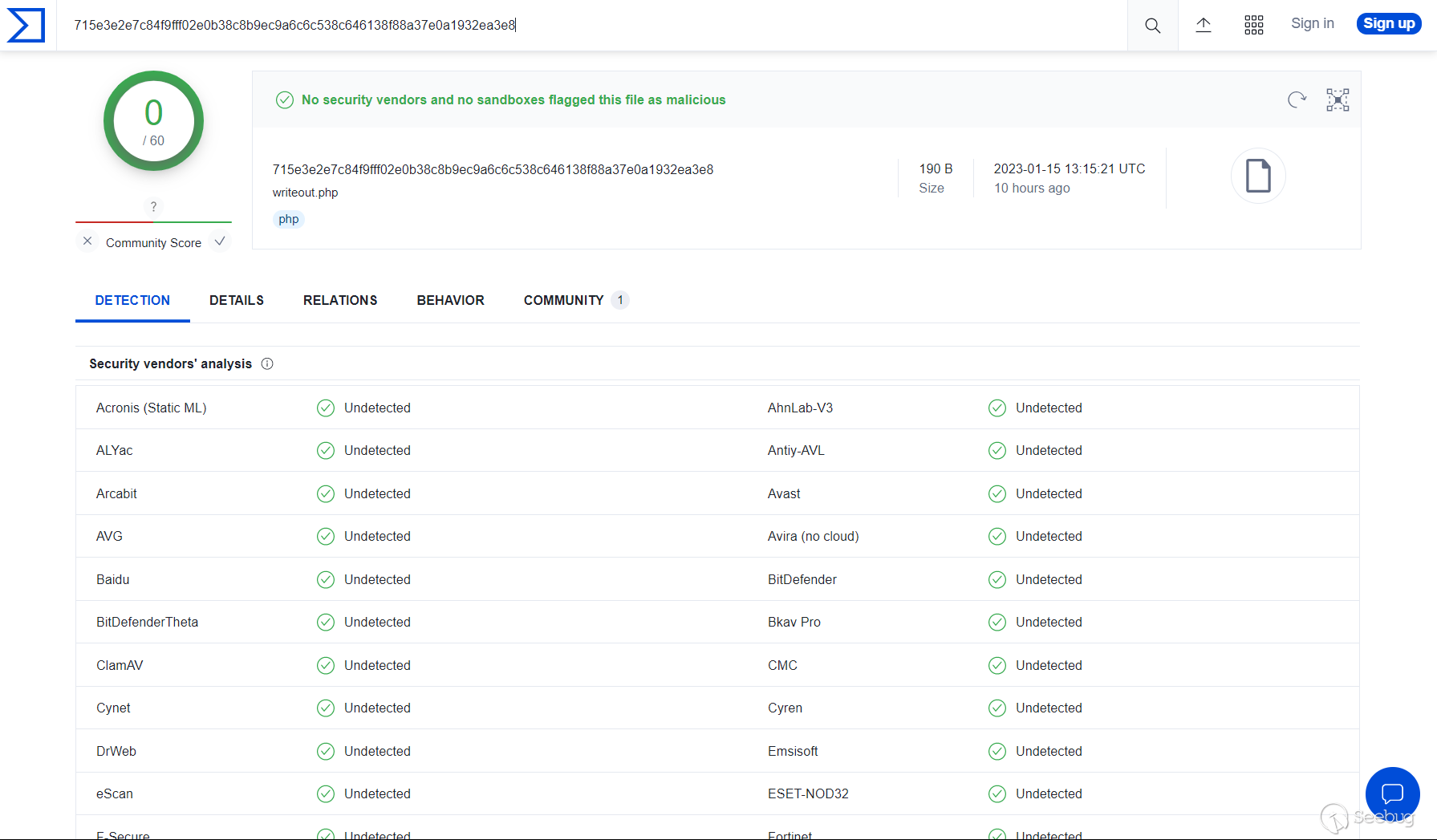Click the Sign in link

[x=1312, y=24]
